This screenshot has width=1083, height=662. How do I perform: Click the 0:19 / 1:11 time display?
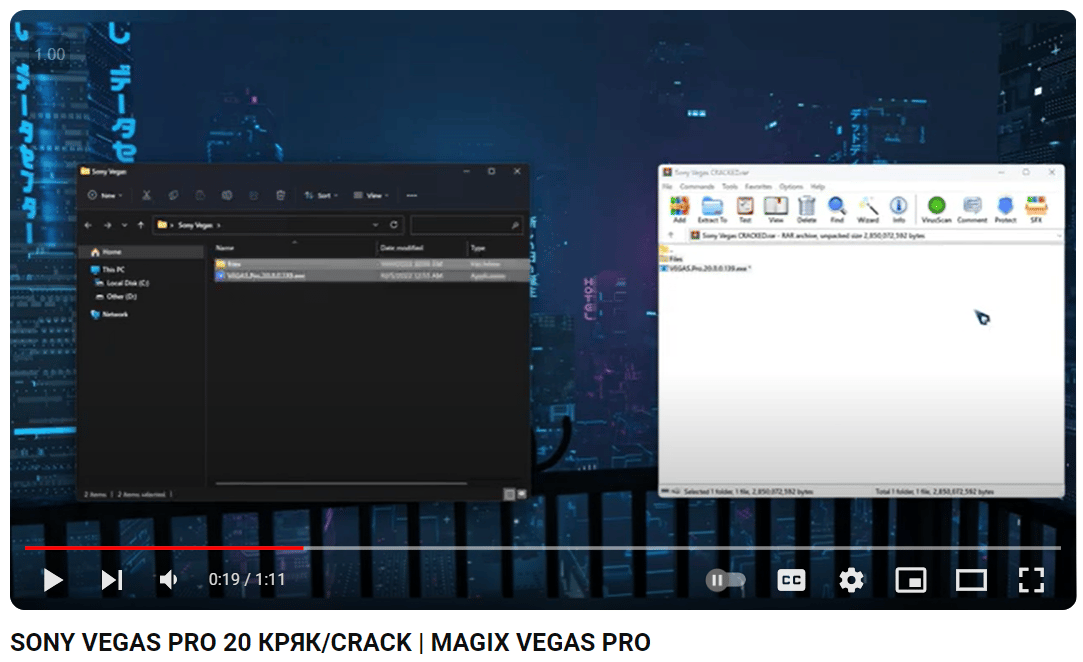(247, 579)
